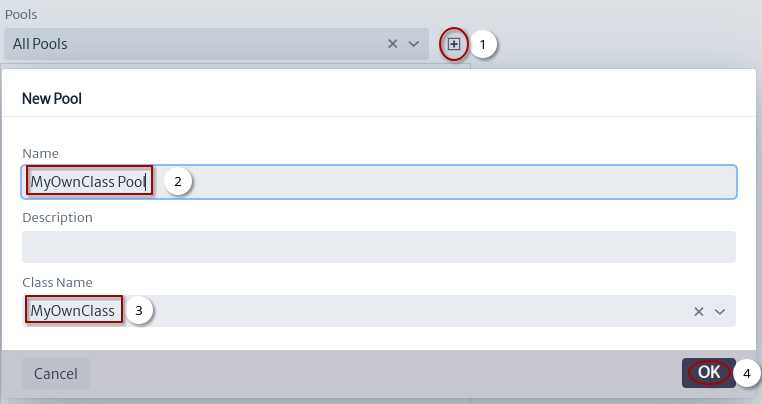Click the New Pool dialog title
Viewport: 762px width, 404px height.
(x=52, y=99)
